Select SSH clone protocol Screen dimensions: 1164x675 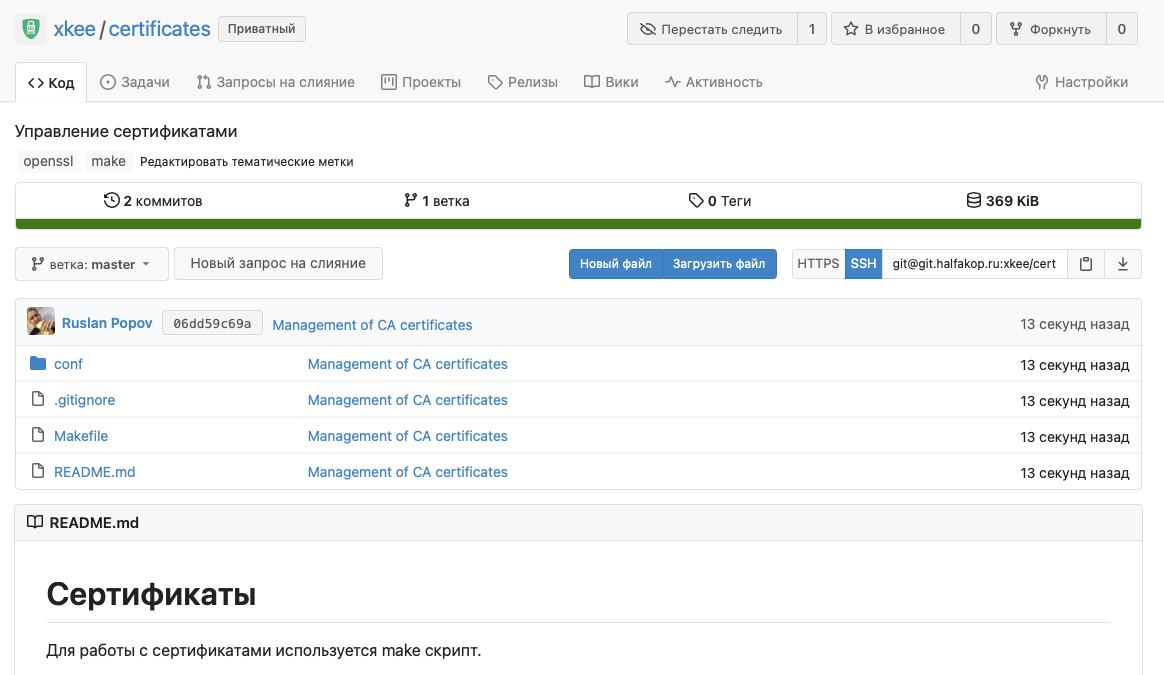tap(863, 264)
